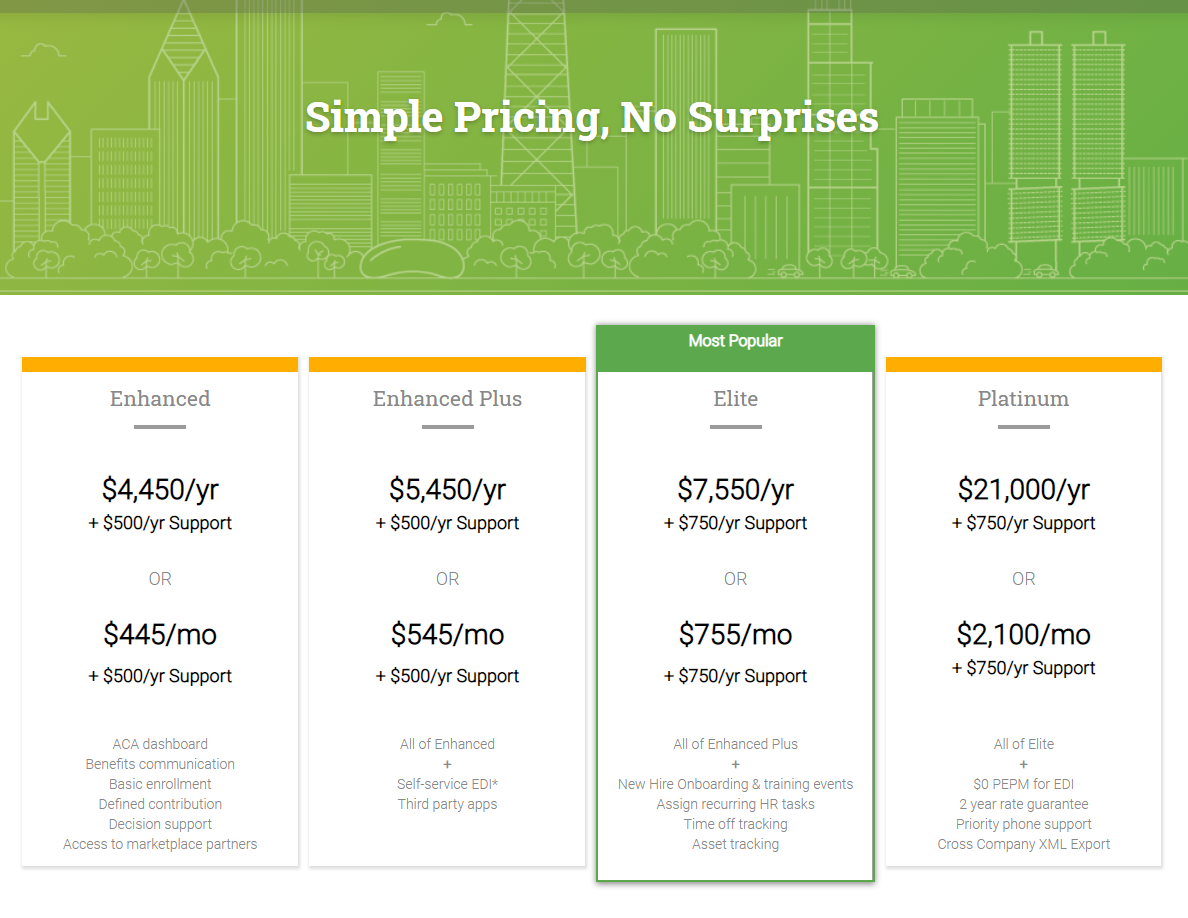Click the $21,000/yr Platinum yearly price

(x=1023, y=489)
